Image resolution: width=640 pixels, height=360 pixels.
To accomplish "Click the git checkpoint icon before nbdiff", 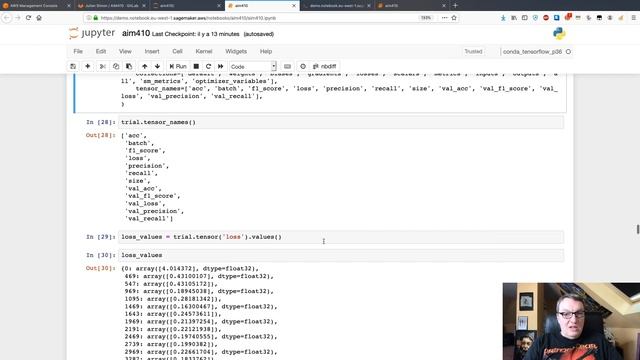I will (303, 67).
